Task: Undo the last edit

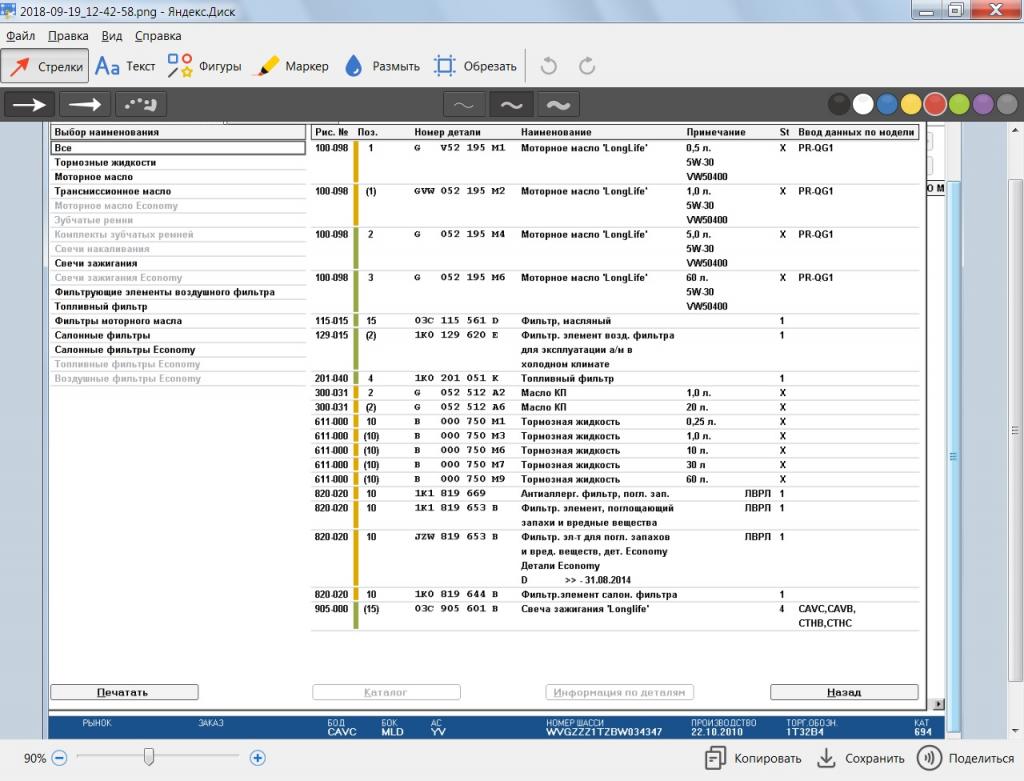Action: pyautogui.click(x=549, y=66)
